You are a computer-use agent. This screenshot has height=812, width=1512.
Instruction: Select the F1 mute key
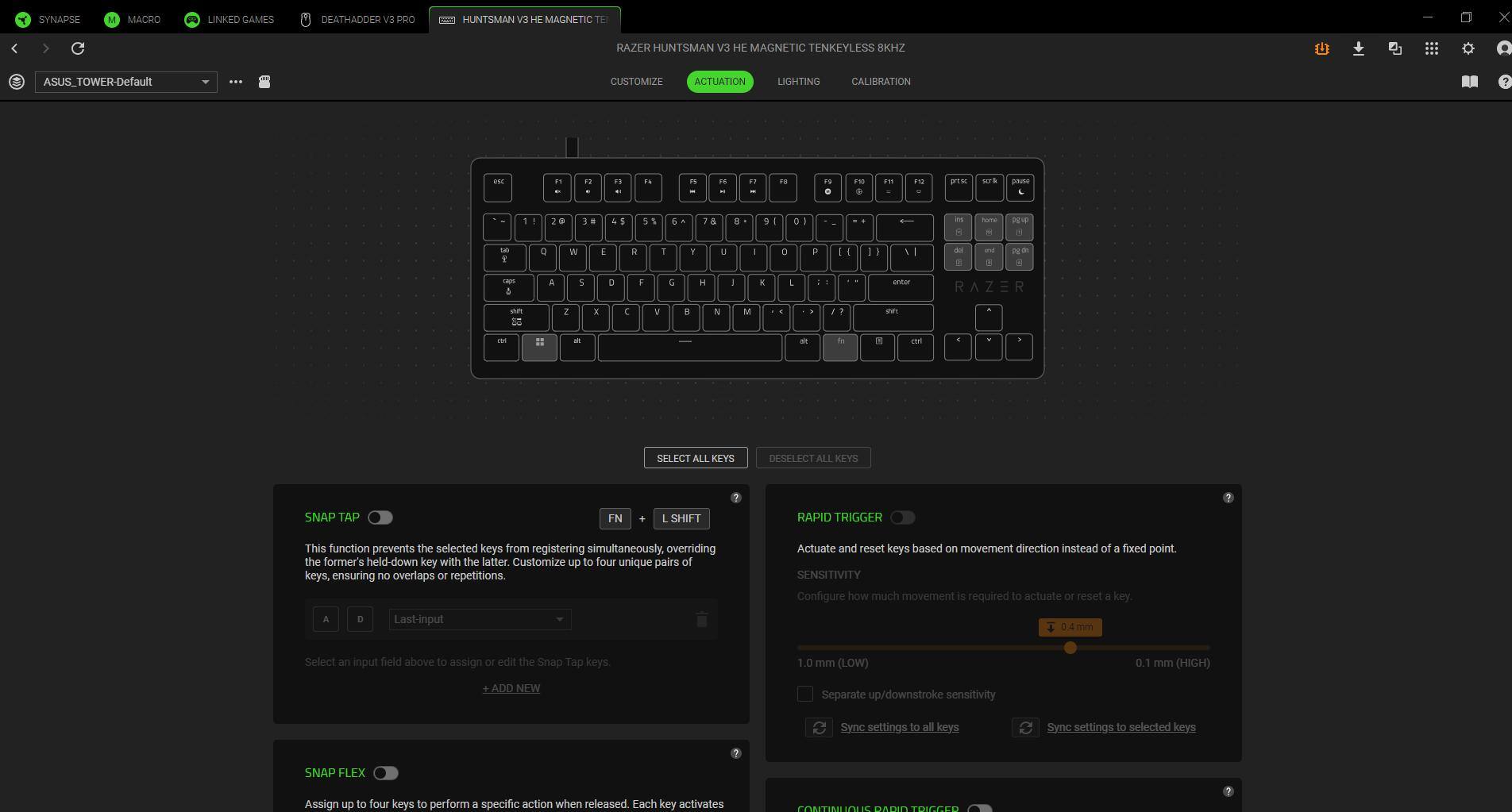(557, 187)
